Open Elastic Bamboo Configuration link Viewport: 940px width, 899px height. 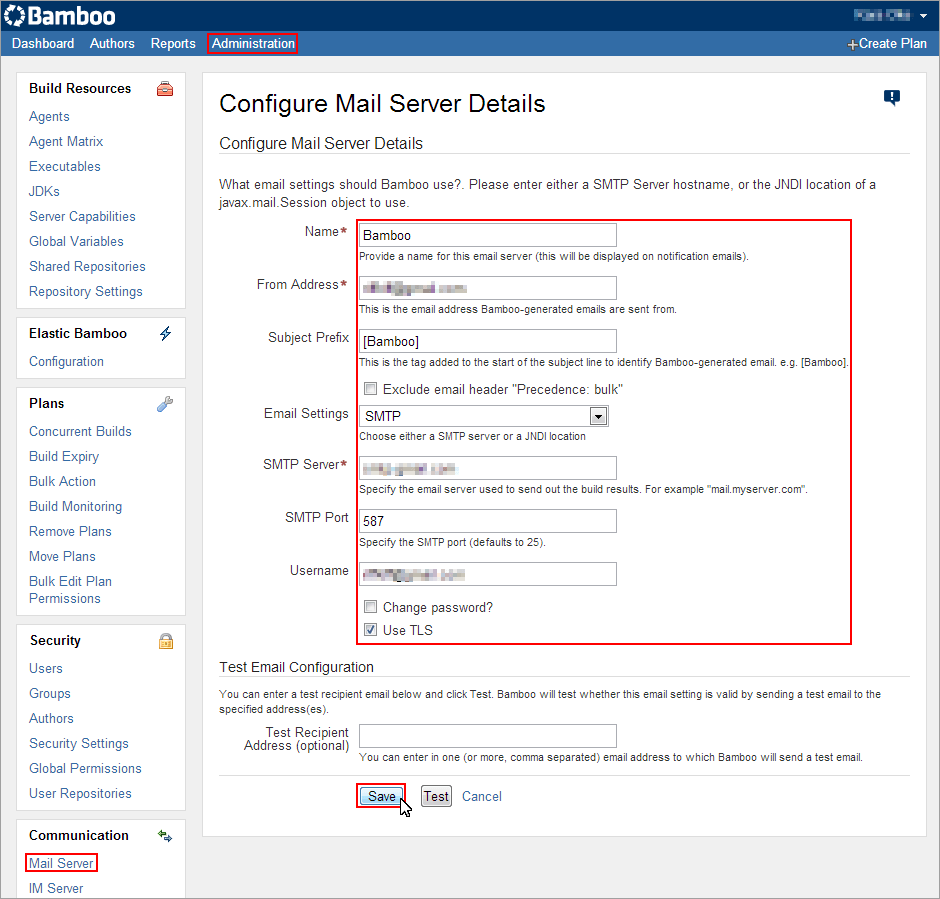pyautogui.click(x=67, y=361)
